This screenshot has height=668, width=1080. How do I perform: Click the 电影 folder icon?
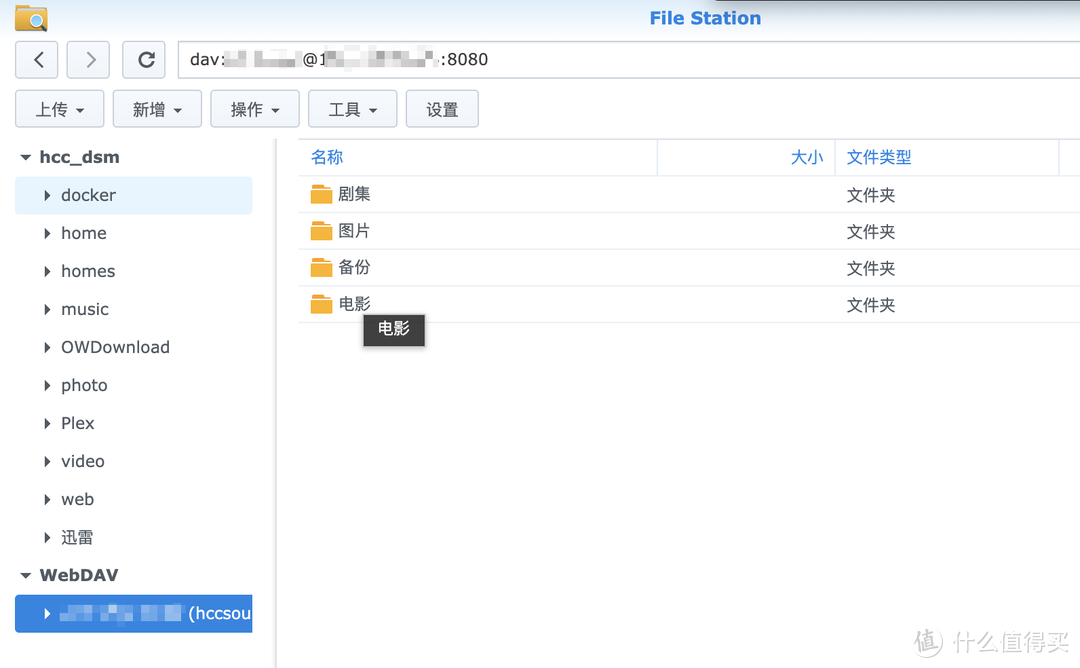click(x=321, y=304)
